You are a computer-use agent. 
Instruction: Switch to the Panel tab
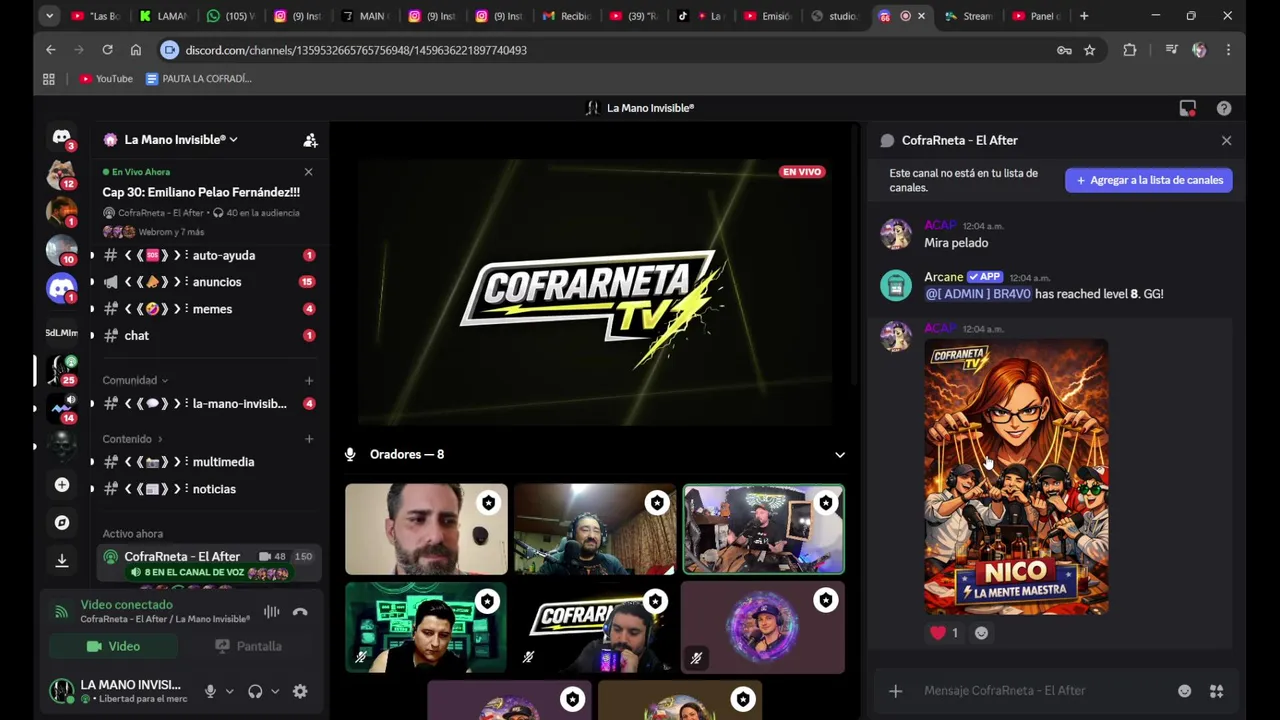pyautogui.click(x=1036, y=16)
